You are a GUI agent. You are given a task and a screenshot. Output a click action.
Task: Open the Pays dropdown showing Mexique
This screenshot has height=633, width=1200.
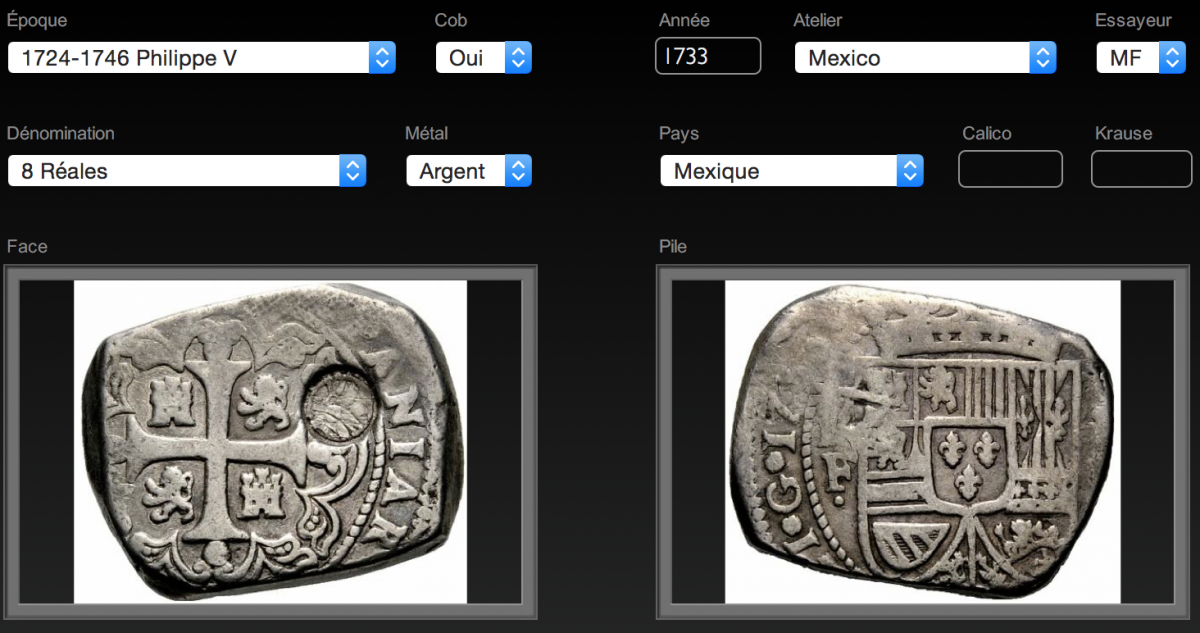point(792,171)
